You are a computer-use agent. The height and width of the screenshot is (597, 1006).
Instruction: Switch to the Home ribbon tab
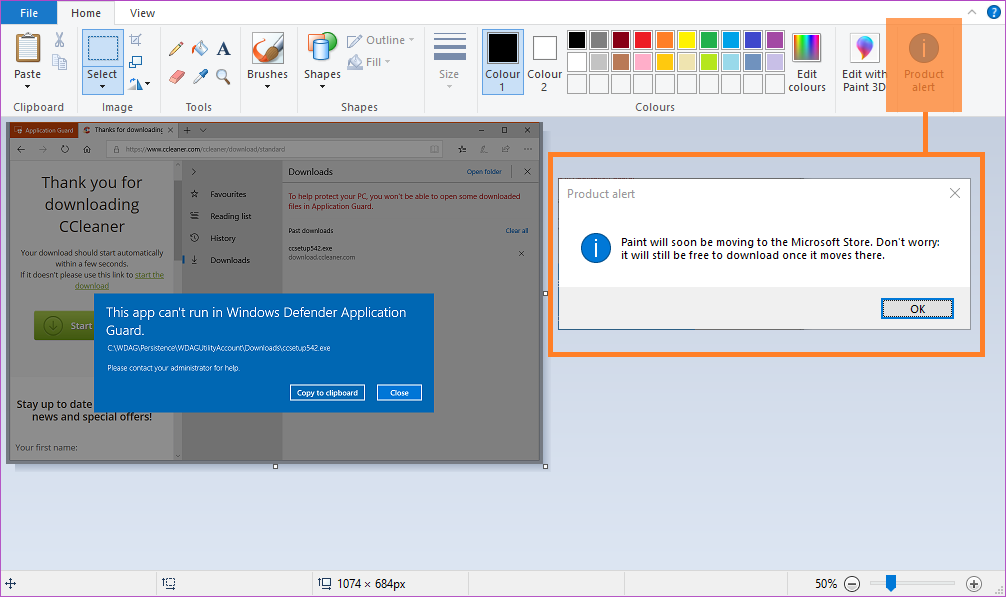86,13
